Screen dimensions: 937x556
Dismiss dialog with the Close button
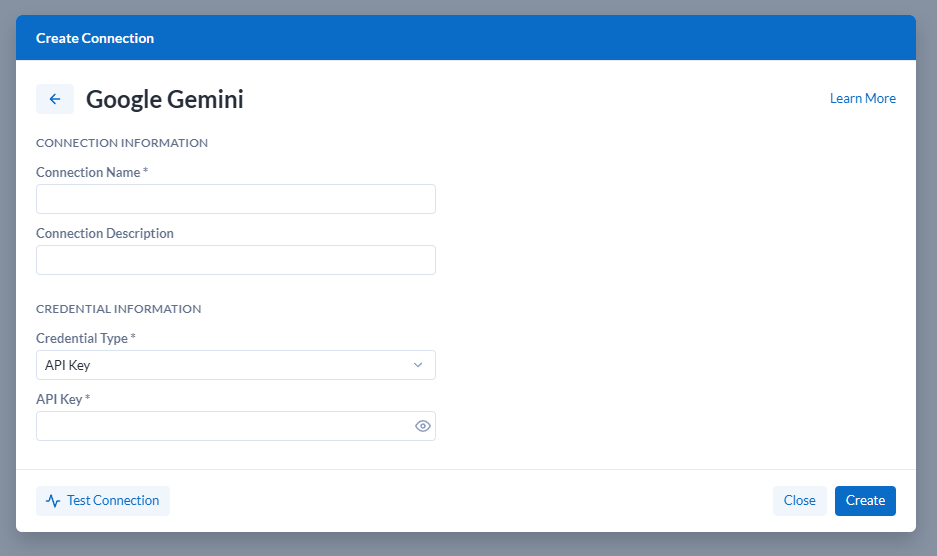pos(800,501)
